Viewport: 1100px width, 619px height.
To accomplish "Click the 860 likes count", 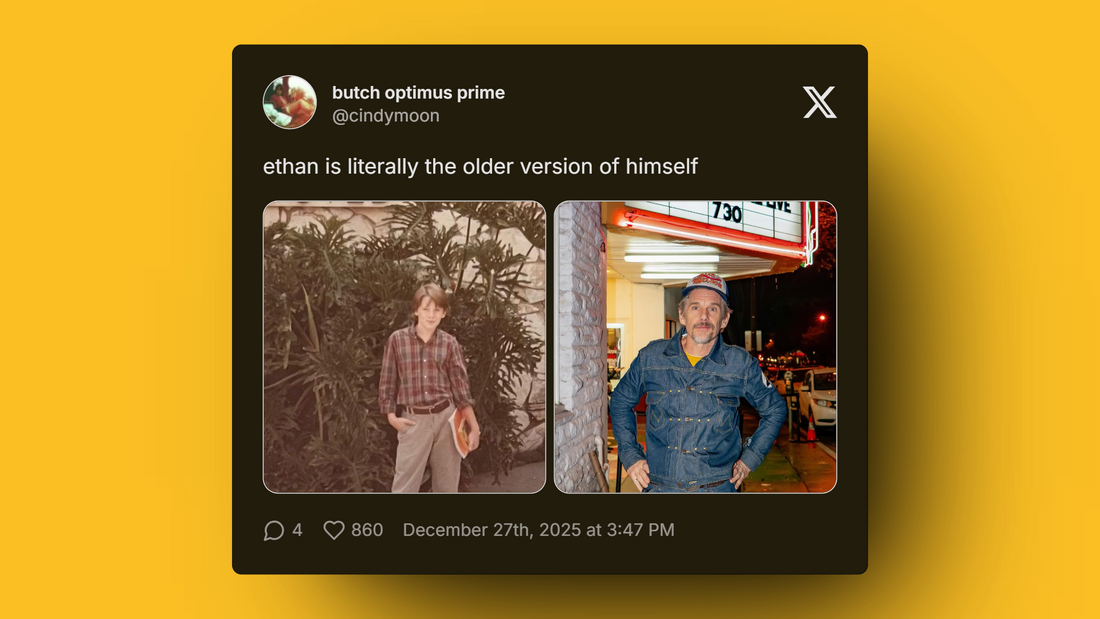I will pos(367,530).
